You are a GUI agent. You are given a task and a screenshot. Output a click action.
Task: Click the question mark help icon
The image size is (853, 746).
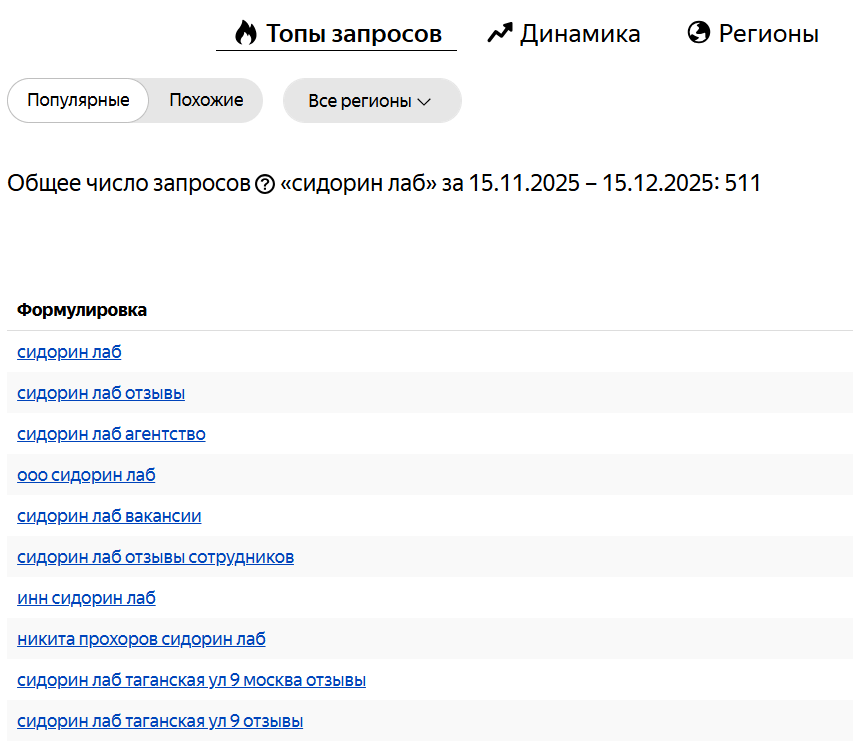tap(265, 184)
